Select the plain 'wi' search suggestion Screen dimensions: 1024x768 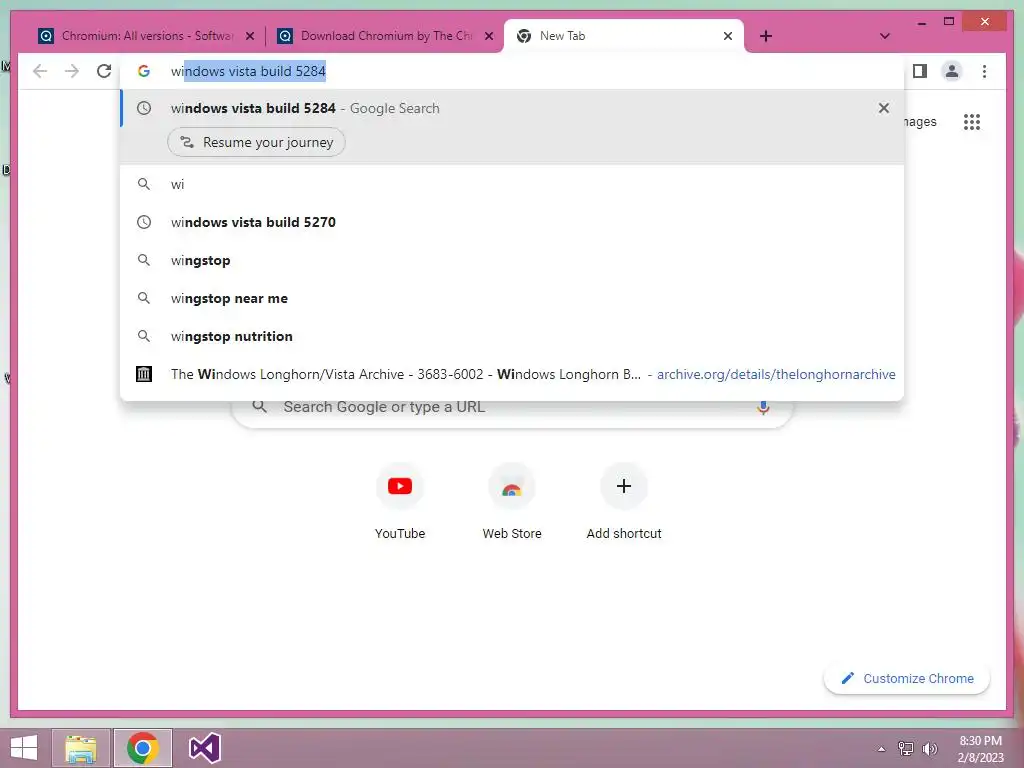[x=513, y=184]
